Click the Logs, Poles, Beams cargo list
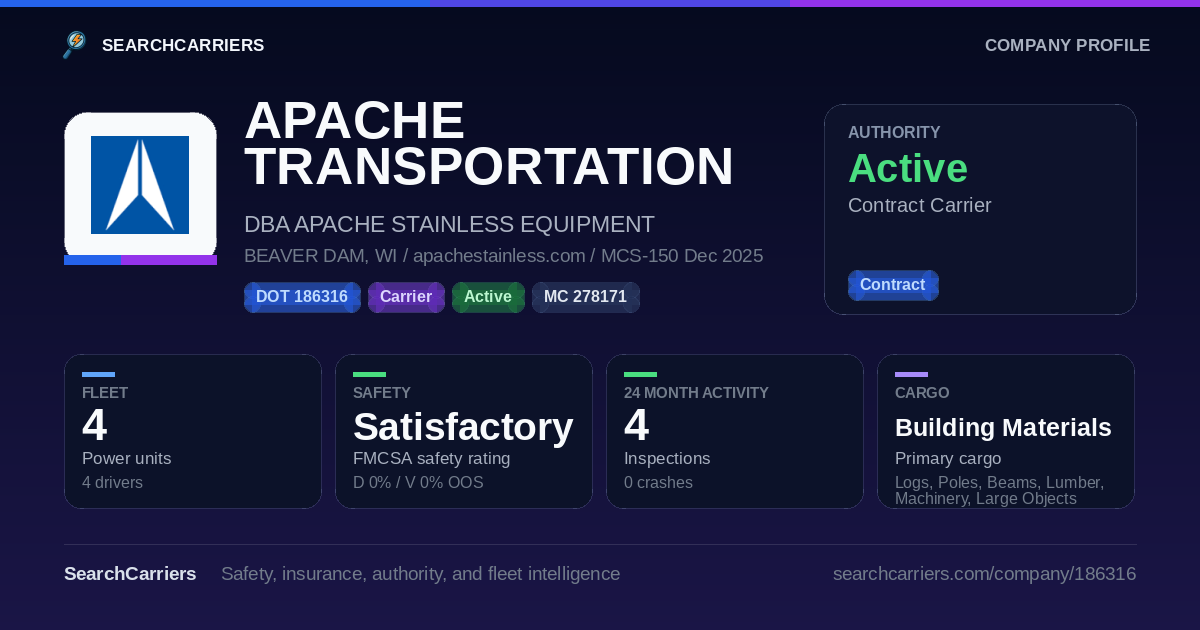 (1000, 490)
